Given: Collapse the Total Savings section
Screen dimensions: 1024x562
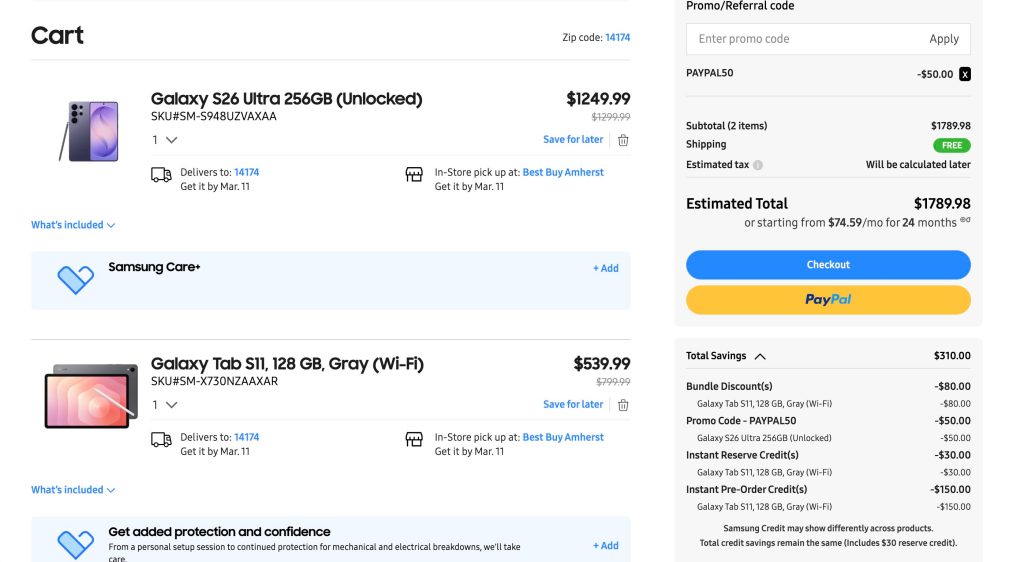Looking at the screenshot, I should click(760, 356).
